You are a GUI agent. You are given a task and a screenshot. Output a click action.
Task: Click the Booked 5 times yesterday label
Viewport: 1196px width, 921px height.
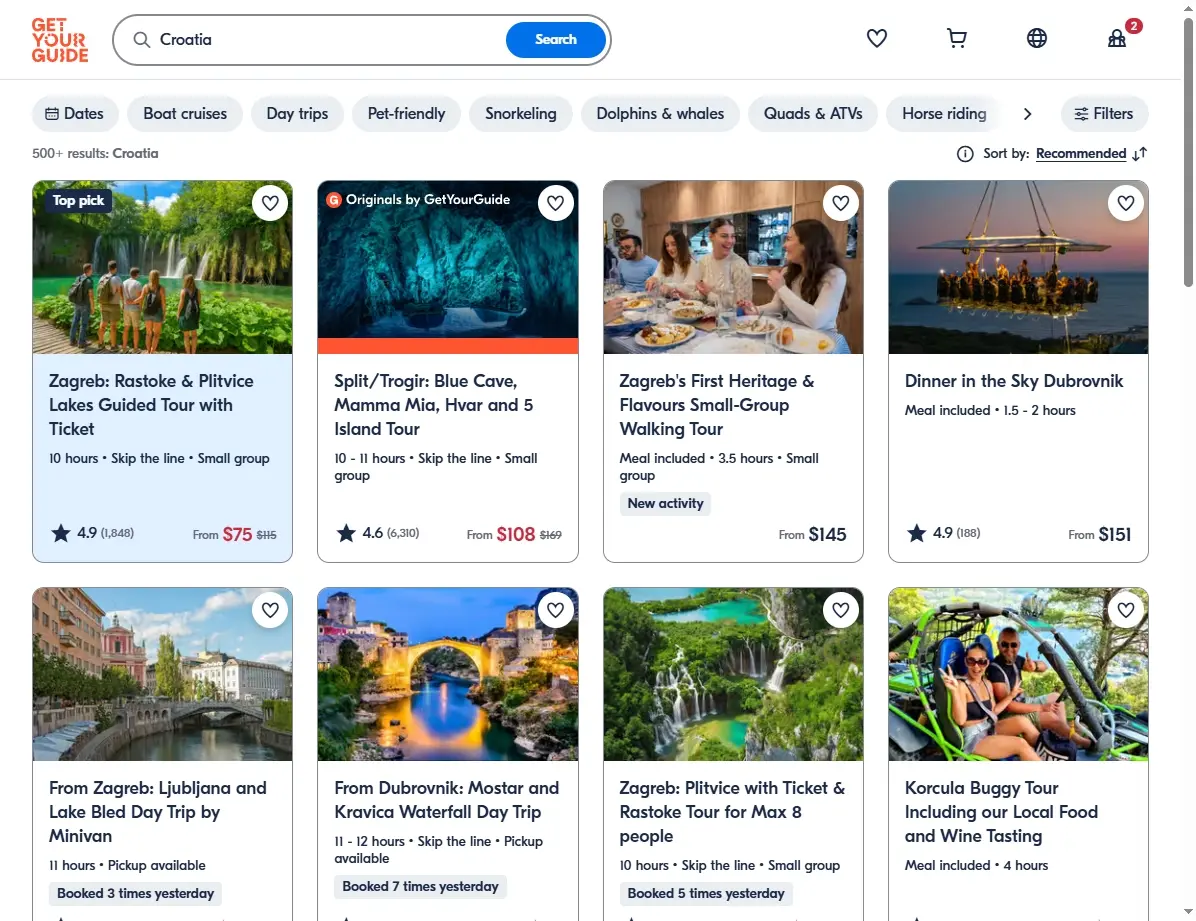click(x=706, y=894)
